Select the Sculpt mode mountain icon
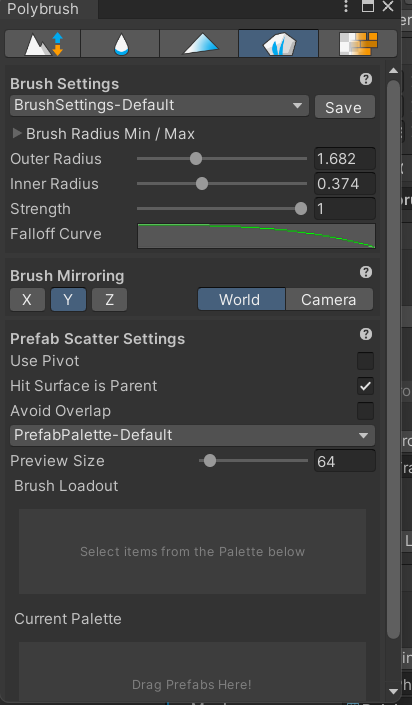The width and height of the screenshot is (412, 705). pyautogui.click(x=43, y=44)
